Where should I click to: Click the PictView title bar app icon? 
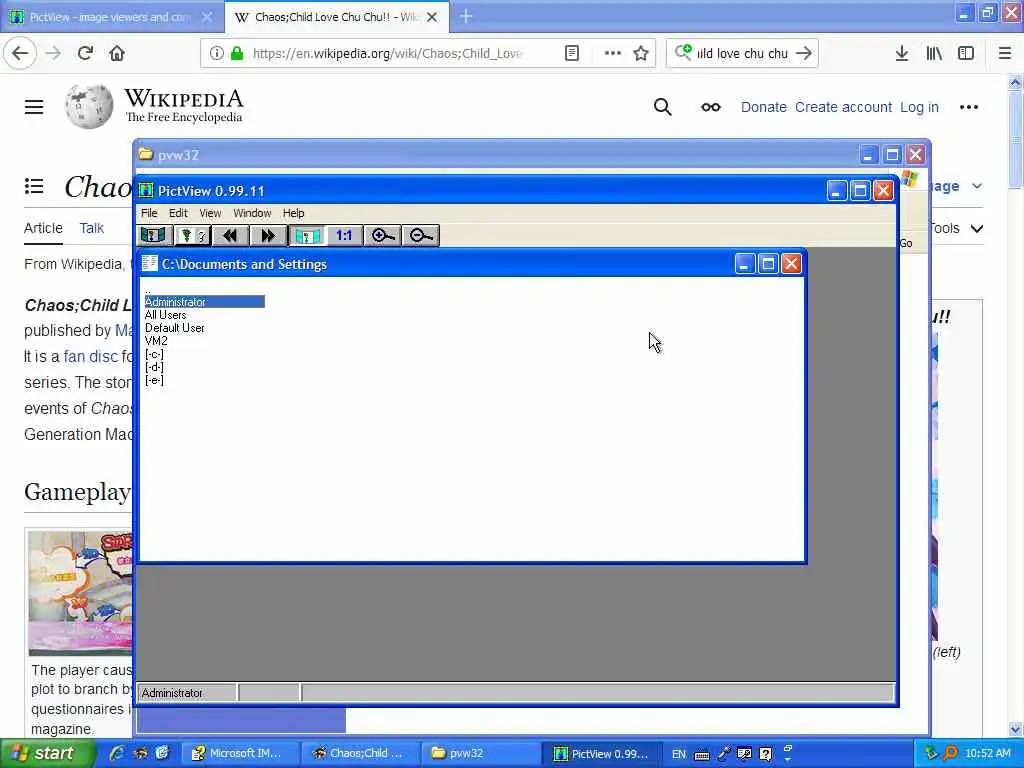point(146,191)
